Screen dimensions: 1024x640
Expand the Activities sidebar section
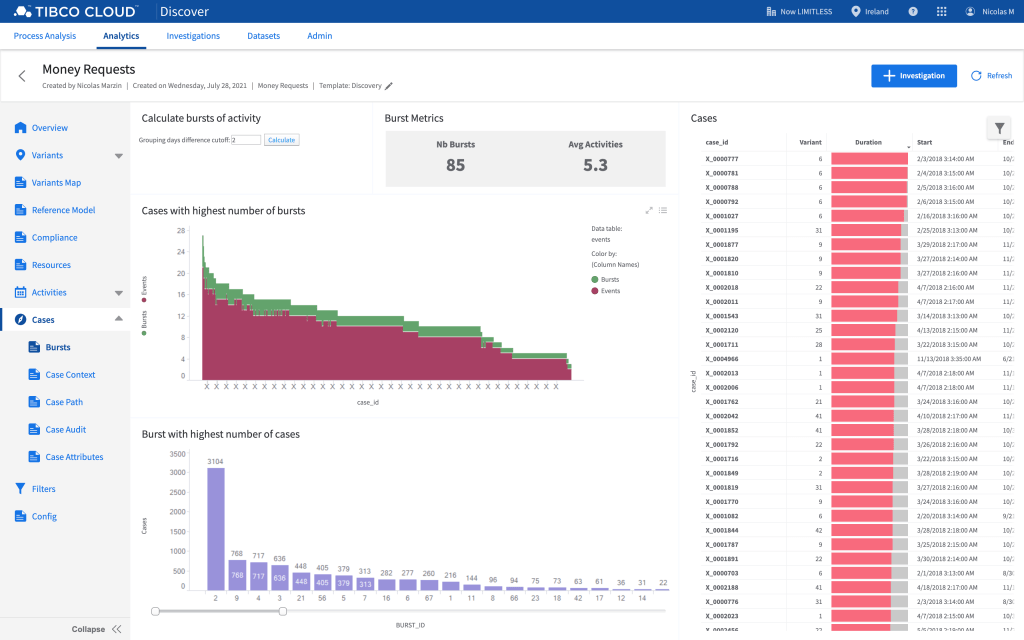pos(119,293)
